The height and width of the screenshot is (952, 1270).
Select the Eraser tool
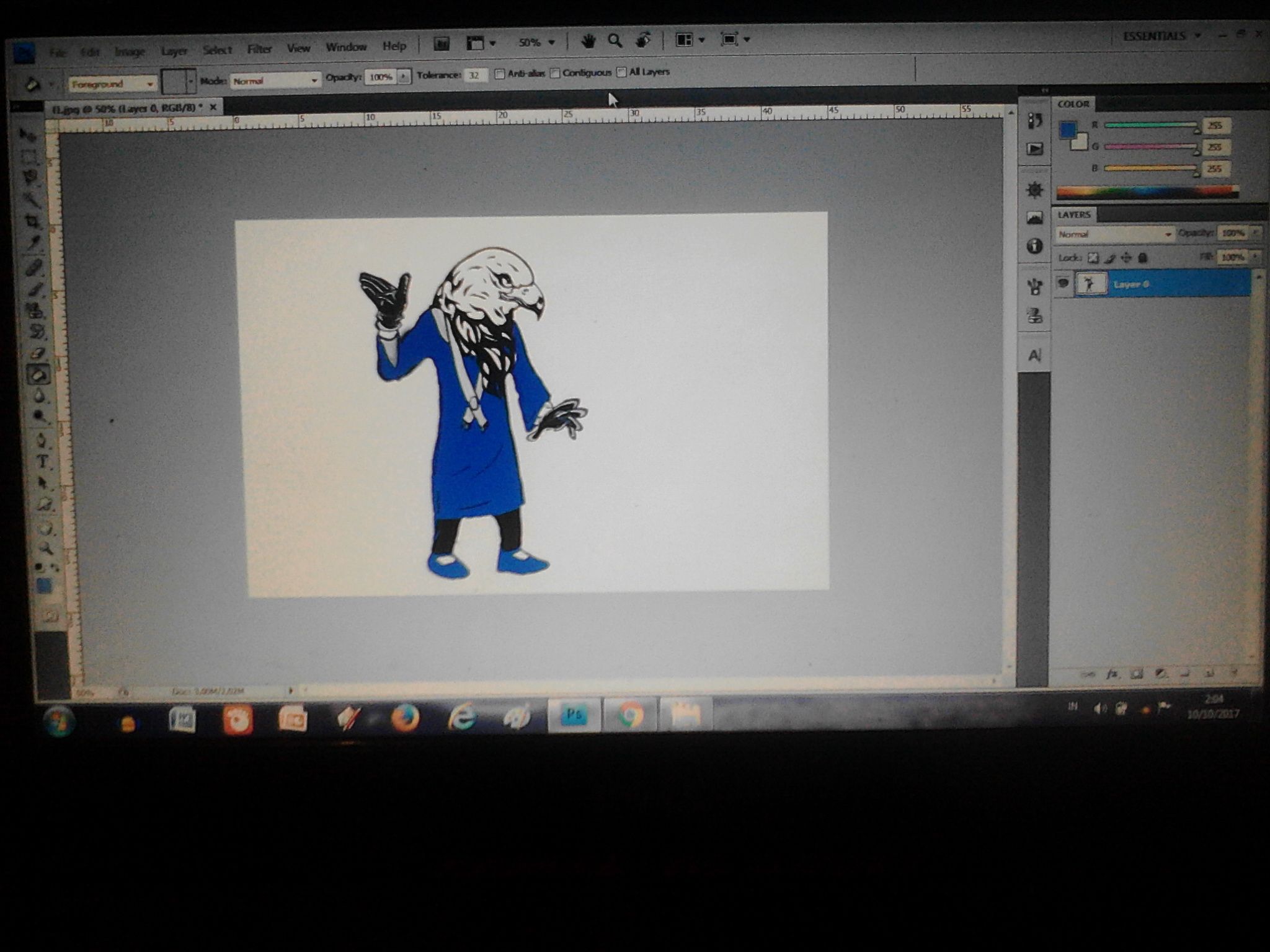pyautogui.click(x=38, y=353)
